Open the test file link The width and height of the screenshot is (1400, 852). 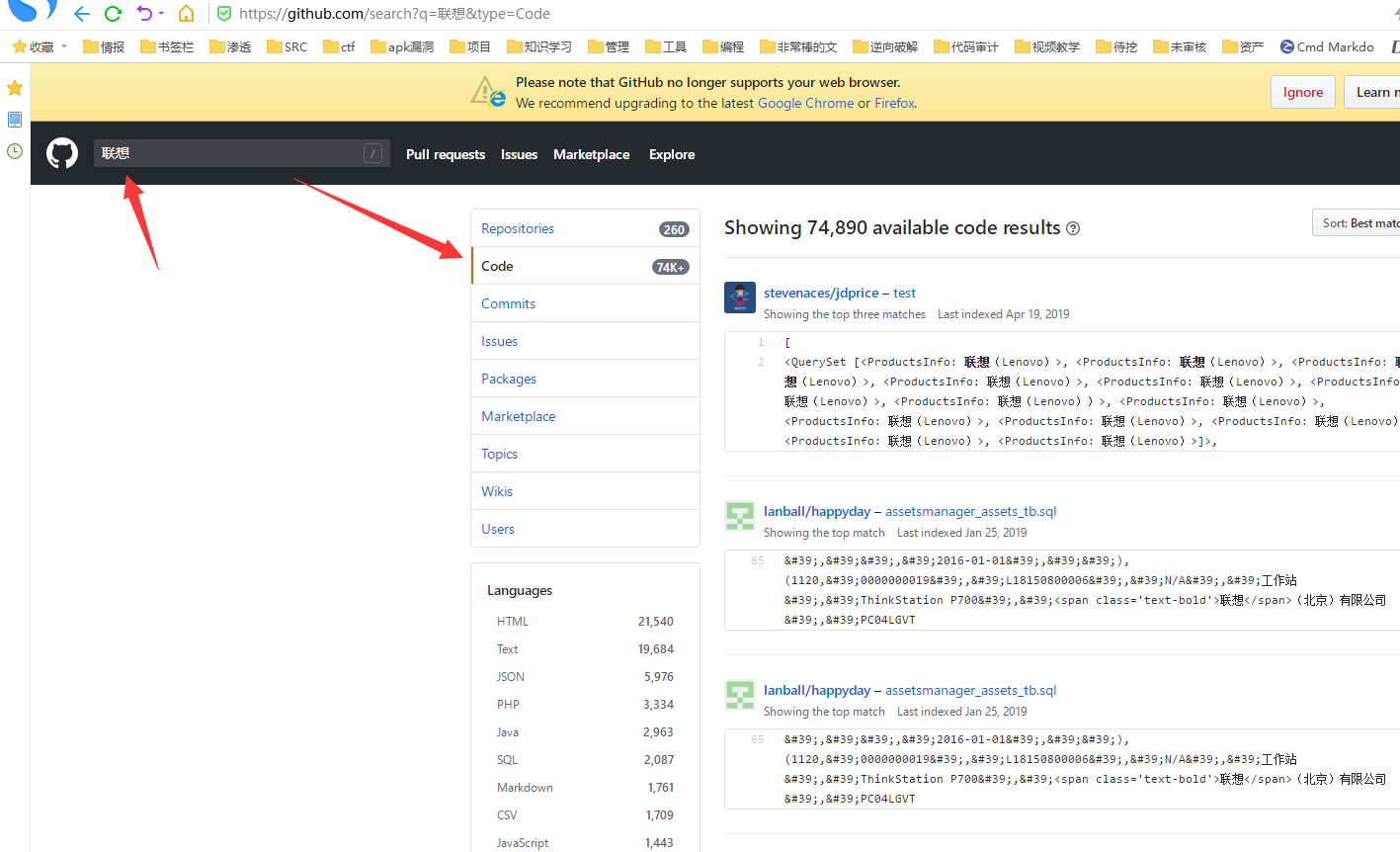(x=904, y=293)
